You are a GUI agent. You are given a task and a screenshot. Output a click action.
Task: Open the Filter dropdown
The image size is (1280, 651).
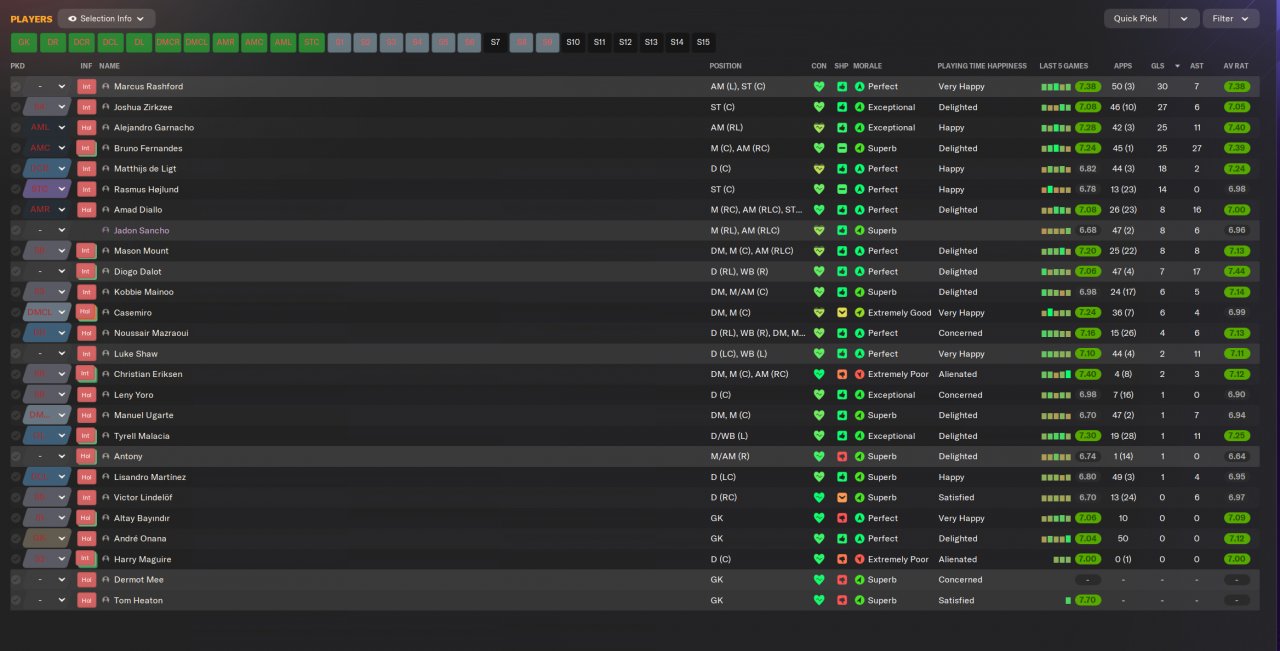(1230, 19)
